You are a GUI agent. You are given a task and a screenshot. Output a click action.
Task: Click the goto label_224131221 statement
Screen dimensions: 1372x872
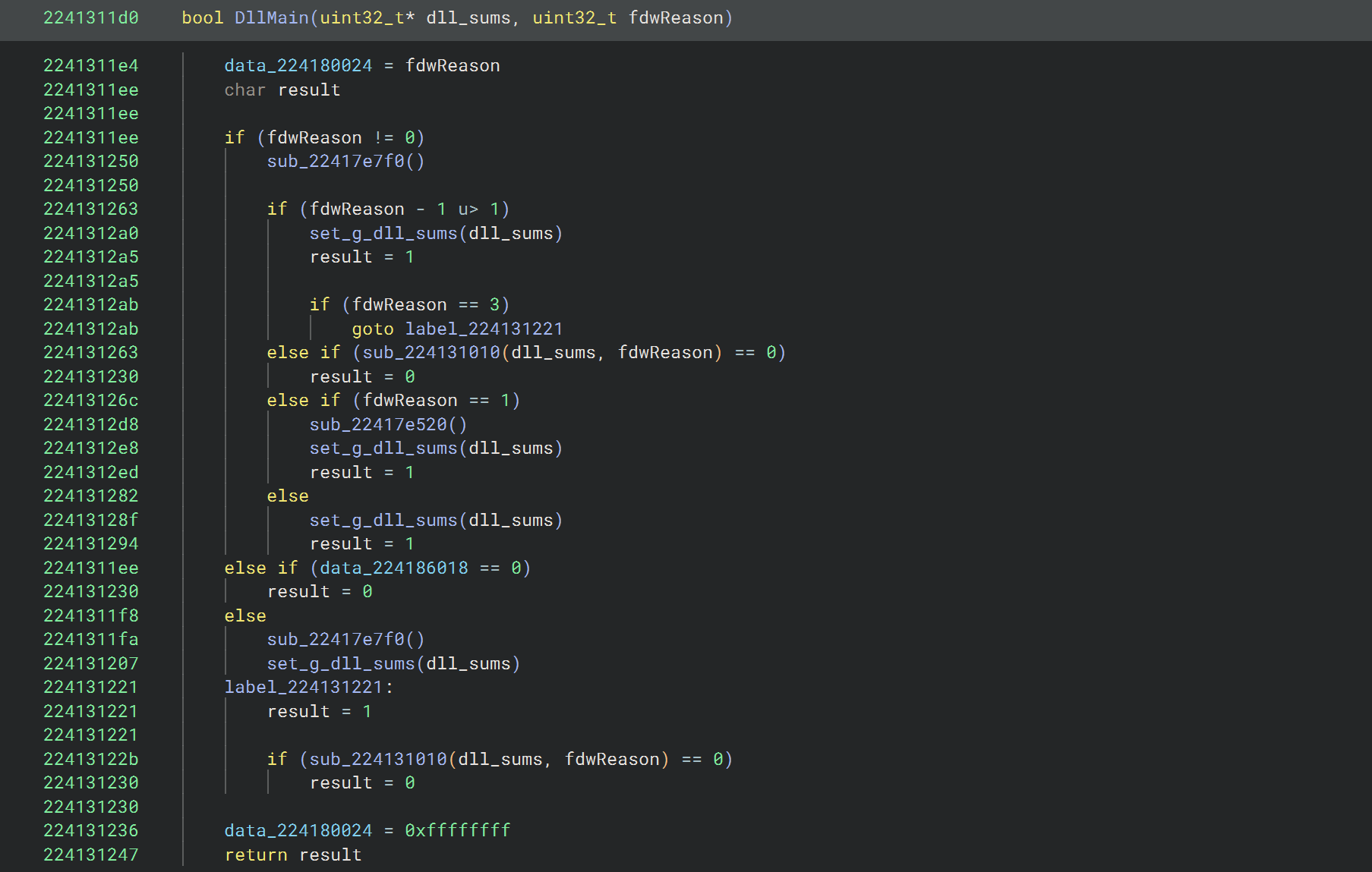[x=456, y=329]
